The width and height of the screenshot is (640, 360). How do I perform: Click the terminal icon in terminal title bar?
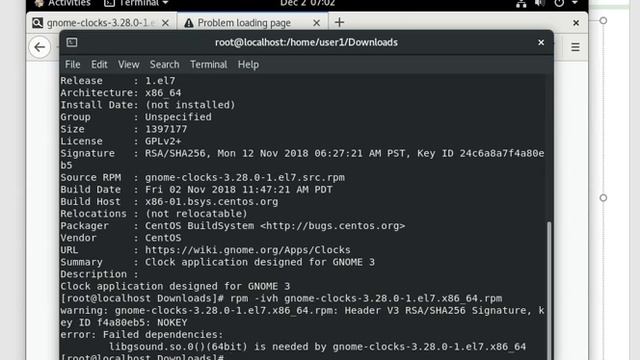72,42
